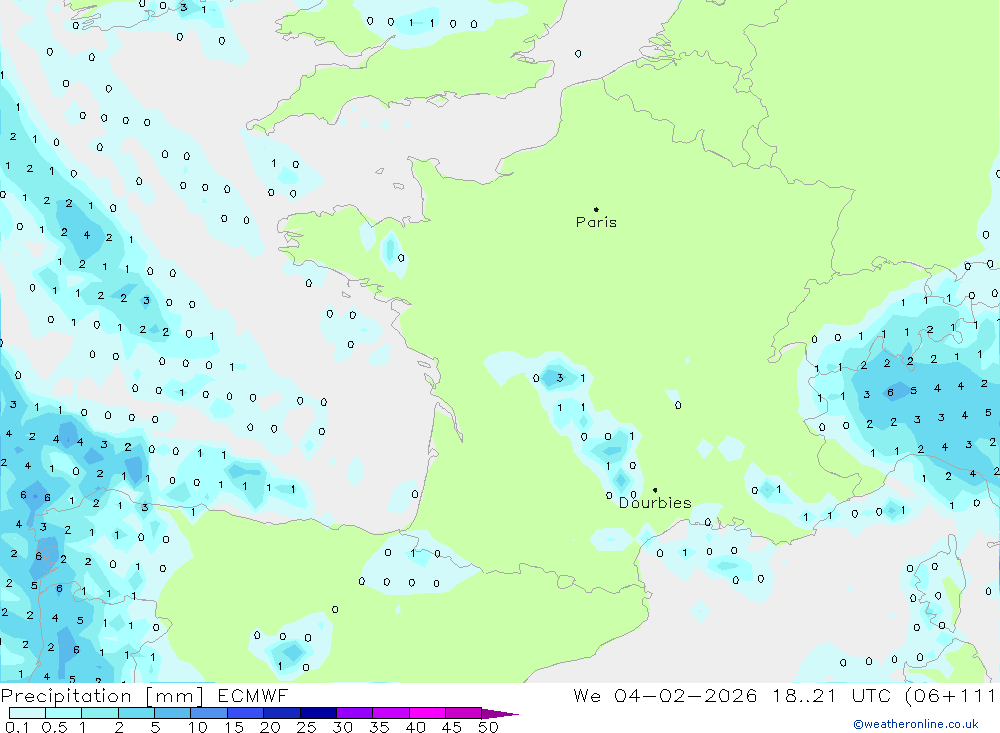This screenshot has width=1000, height=733.
Task: Click the Paris city label
Action: point(596,222)
